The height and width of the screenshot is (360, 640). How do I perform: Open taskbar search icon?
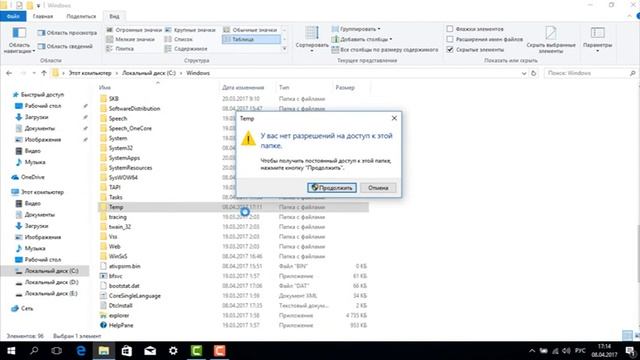34,351
